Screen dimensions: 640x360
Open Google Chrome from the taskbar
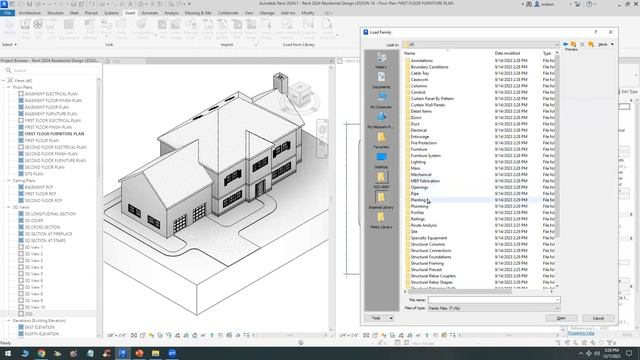41,353
